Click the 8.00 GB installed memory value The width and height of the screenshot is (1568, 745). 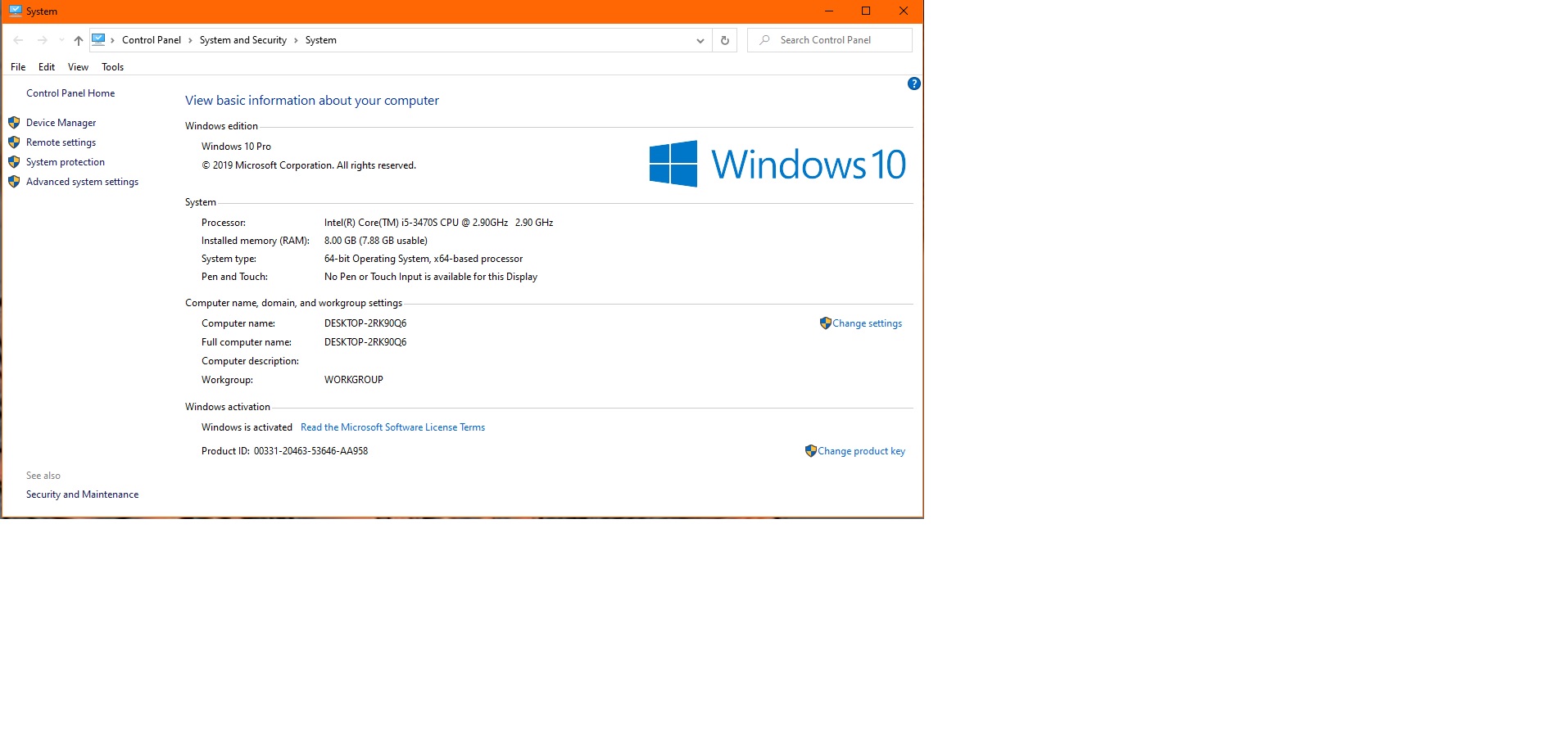click(x=376, y=241)
